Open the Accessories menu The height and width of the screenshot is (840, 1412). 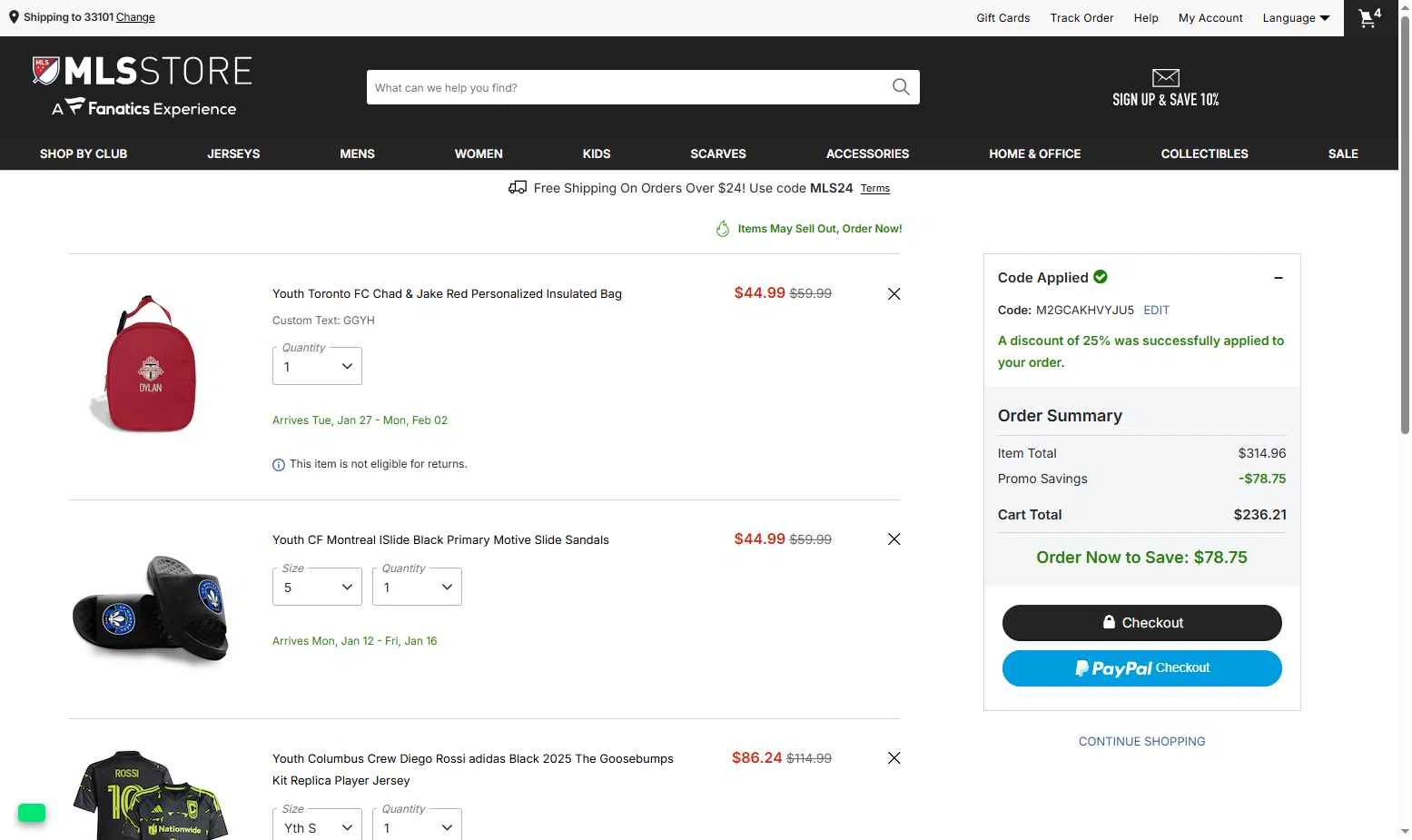[x=867, y=153]
